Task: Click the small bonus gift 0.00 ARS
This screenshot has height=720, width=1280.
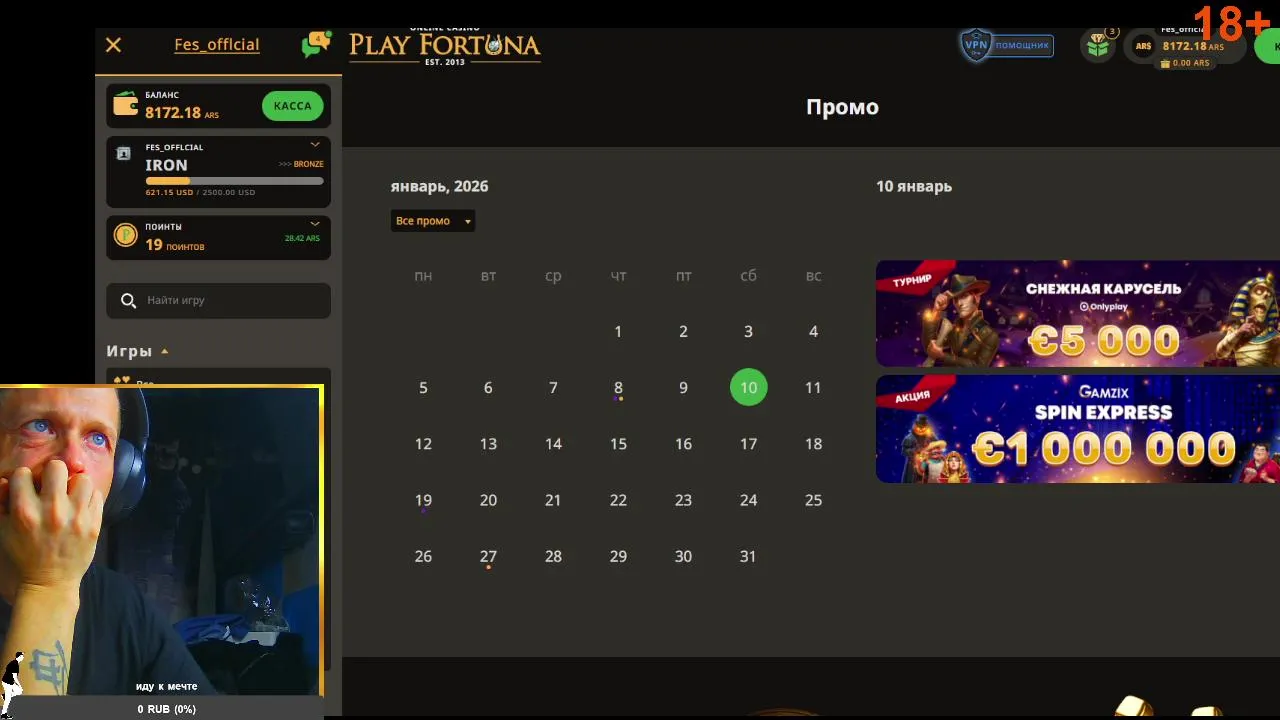Action: (x=1184, y=63)
